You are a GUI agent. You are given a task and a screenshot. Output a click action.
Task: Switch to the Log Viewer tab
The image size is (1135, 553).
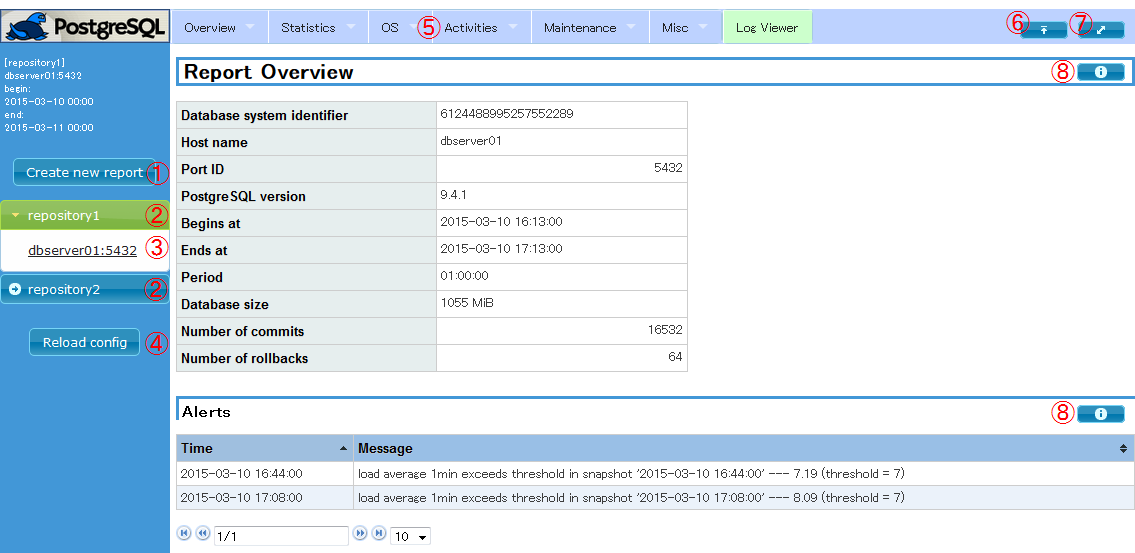pyautogui.click(x=766, y=27)
